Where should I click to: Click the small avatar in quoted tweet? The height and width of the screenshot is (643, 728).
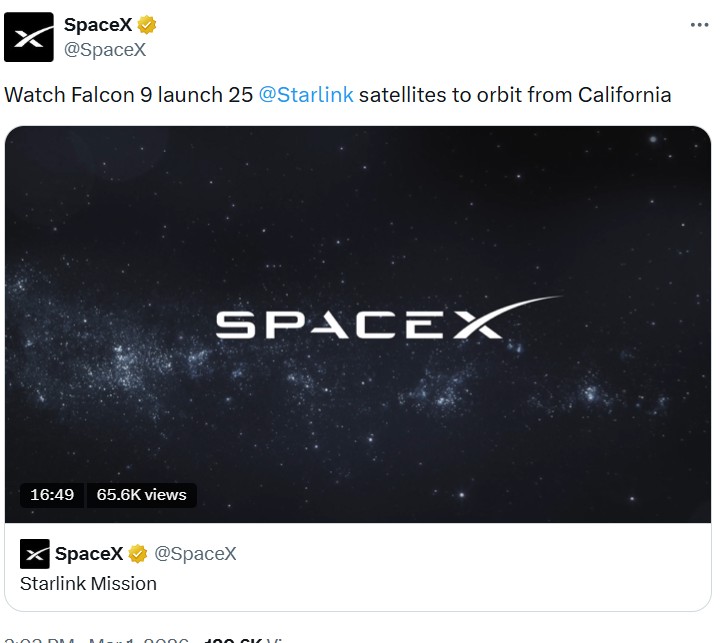(35, 553)
